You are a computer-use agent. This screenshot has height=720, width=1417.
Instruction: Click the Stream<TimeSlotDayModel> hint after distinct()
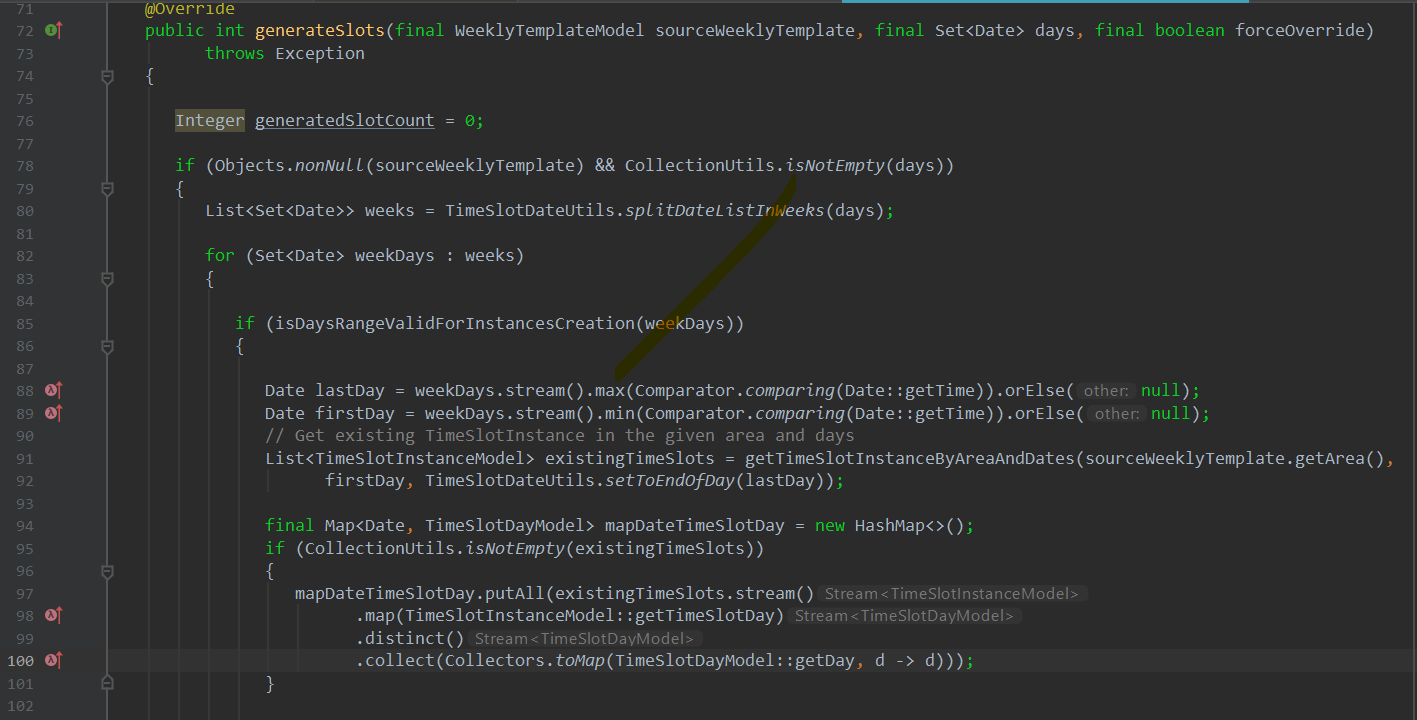[x=584, y=639]
